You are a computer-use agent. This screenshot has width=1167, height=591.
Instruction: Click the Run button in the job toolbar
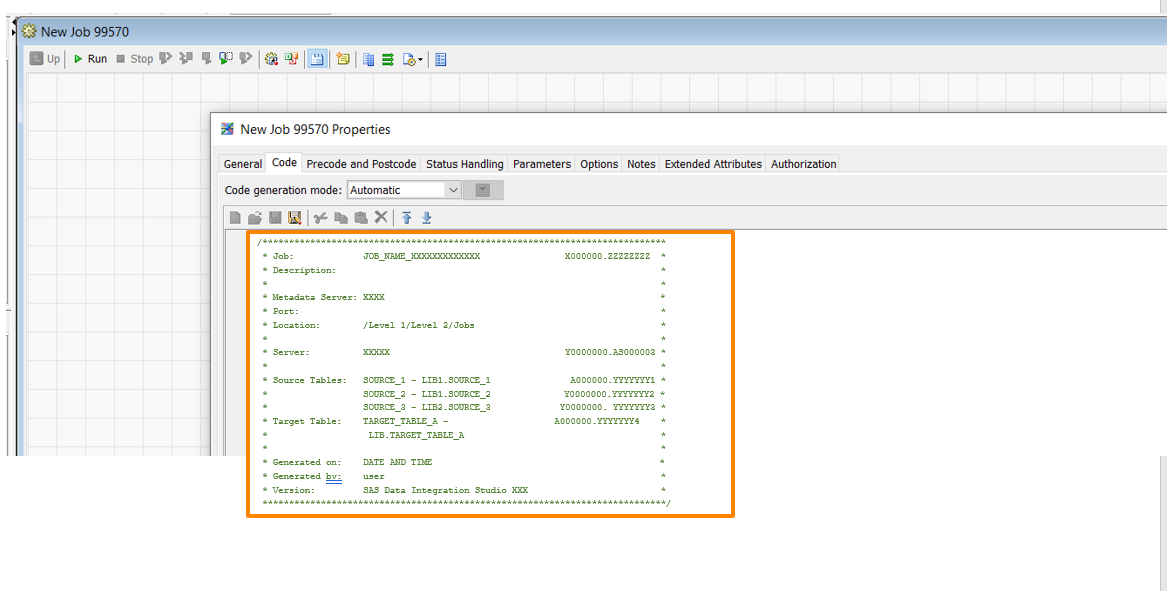point(89,59)
